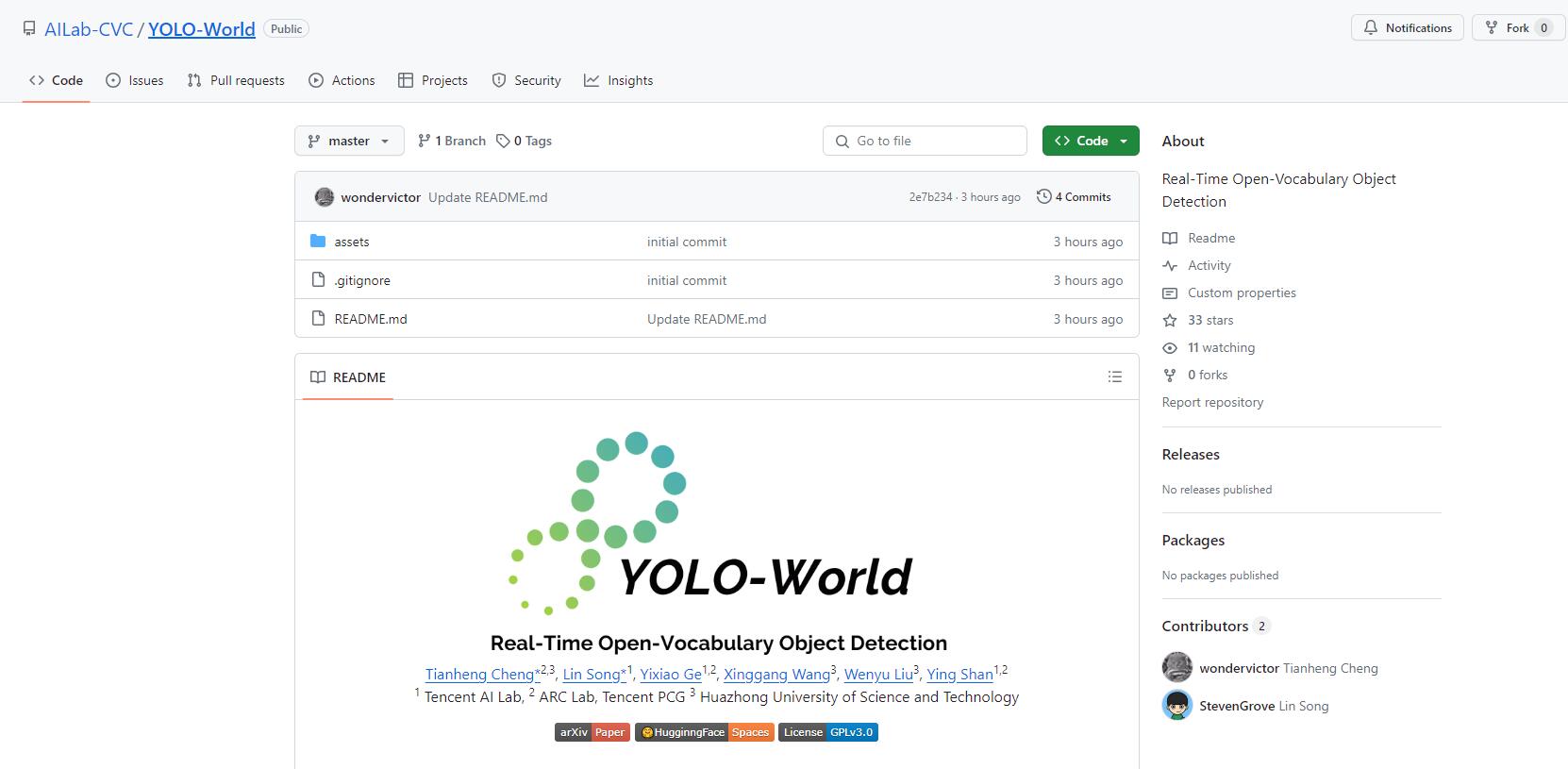1568x769 pixels.
Task: Open .gitignore row initial commit message
Action: tap(687, 280)
